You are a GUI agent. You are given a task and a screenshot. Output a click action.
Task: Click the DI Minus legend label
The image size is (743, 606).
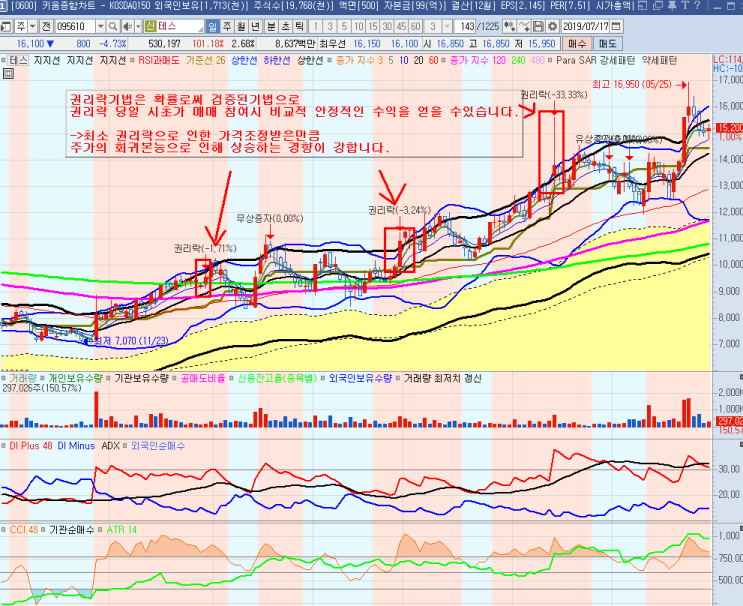coord(76,446)
